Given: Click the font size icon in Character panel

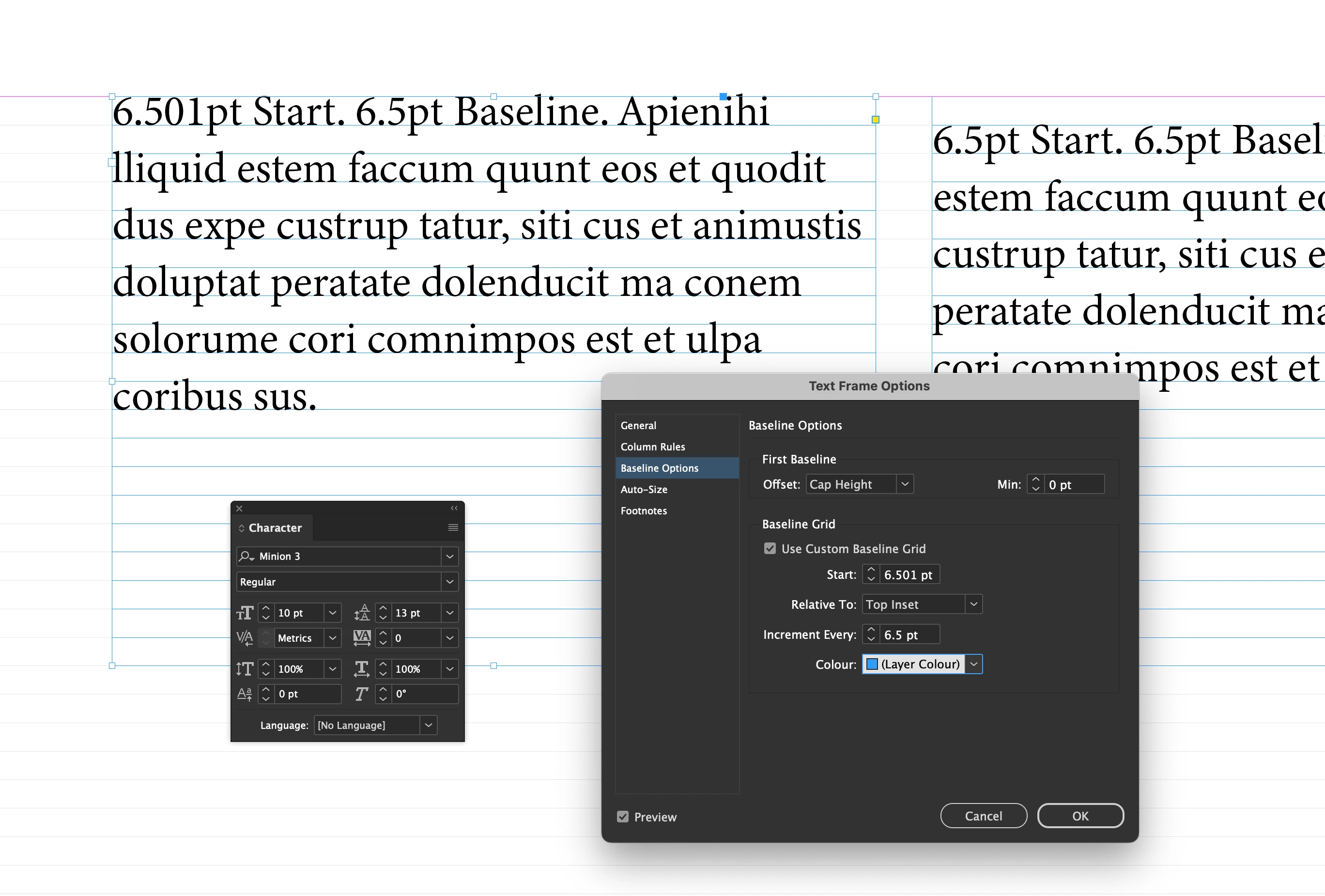Looking at the screenshot, I should point(245,613).
